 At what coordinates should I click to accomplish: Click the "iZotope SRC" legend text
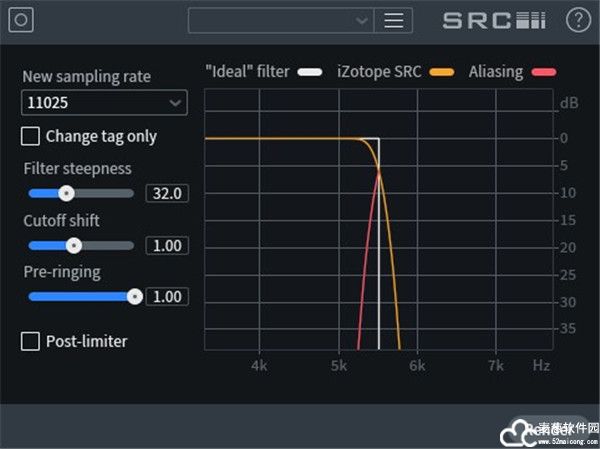click(379, 72)
